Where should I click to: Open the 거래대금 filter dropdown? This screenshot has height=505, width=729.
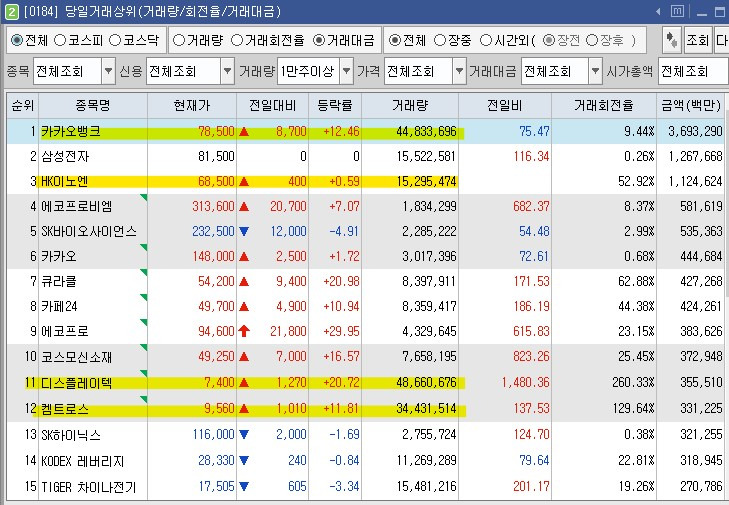(x=595, y=71)
